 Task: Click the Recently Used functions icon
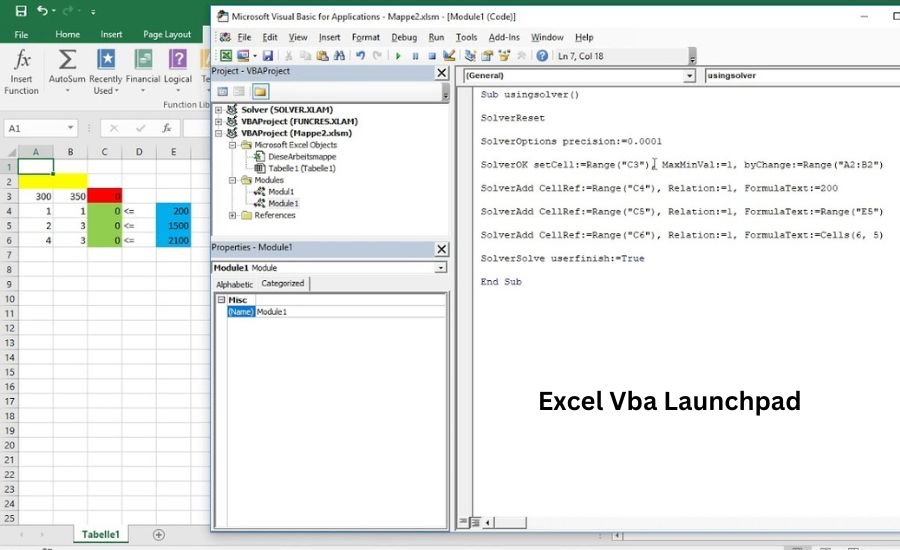106,59
